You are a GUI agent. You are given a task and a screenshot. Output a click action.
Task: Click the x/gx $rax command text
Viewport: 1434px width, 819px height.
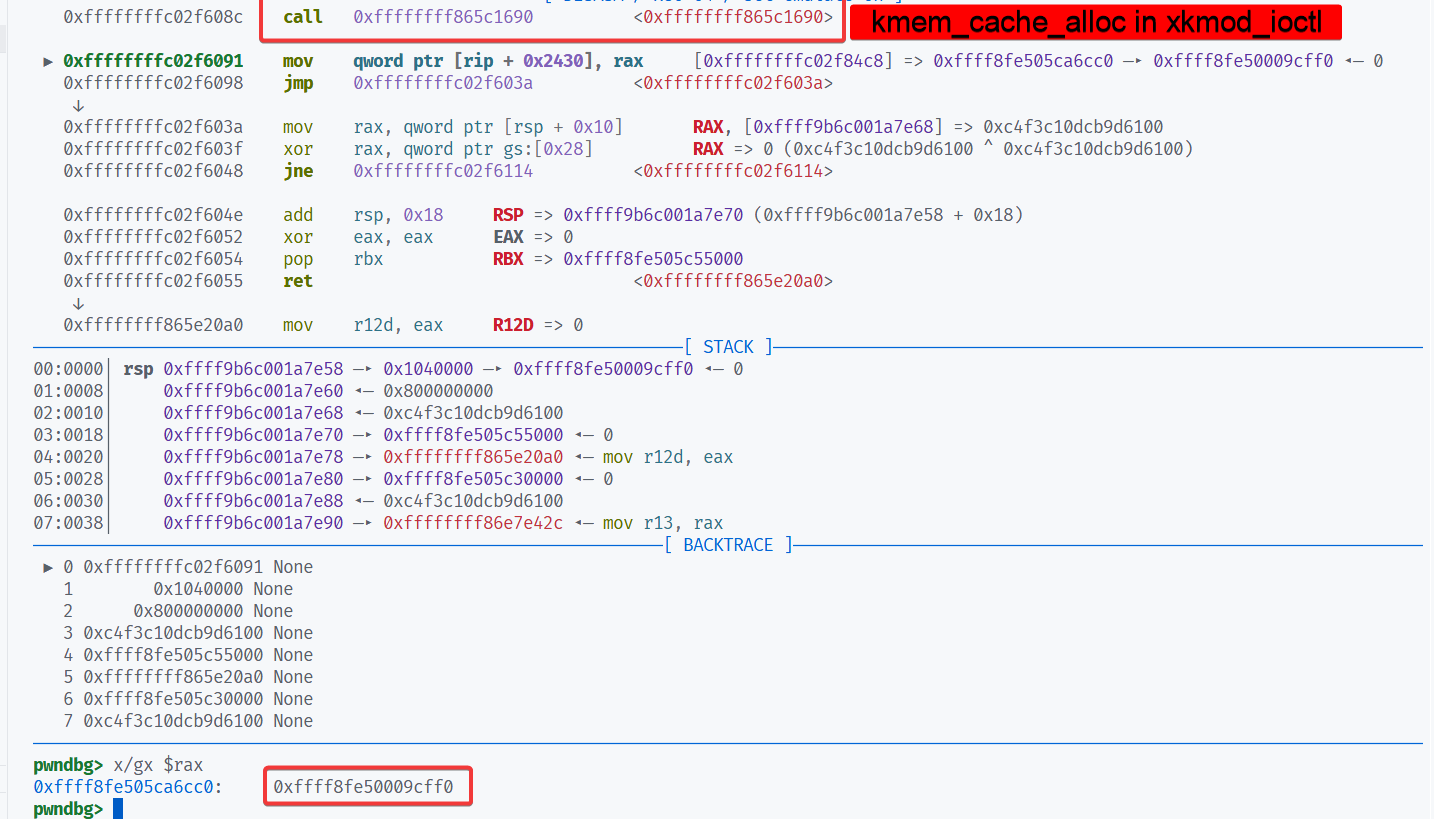click(158, 765)
